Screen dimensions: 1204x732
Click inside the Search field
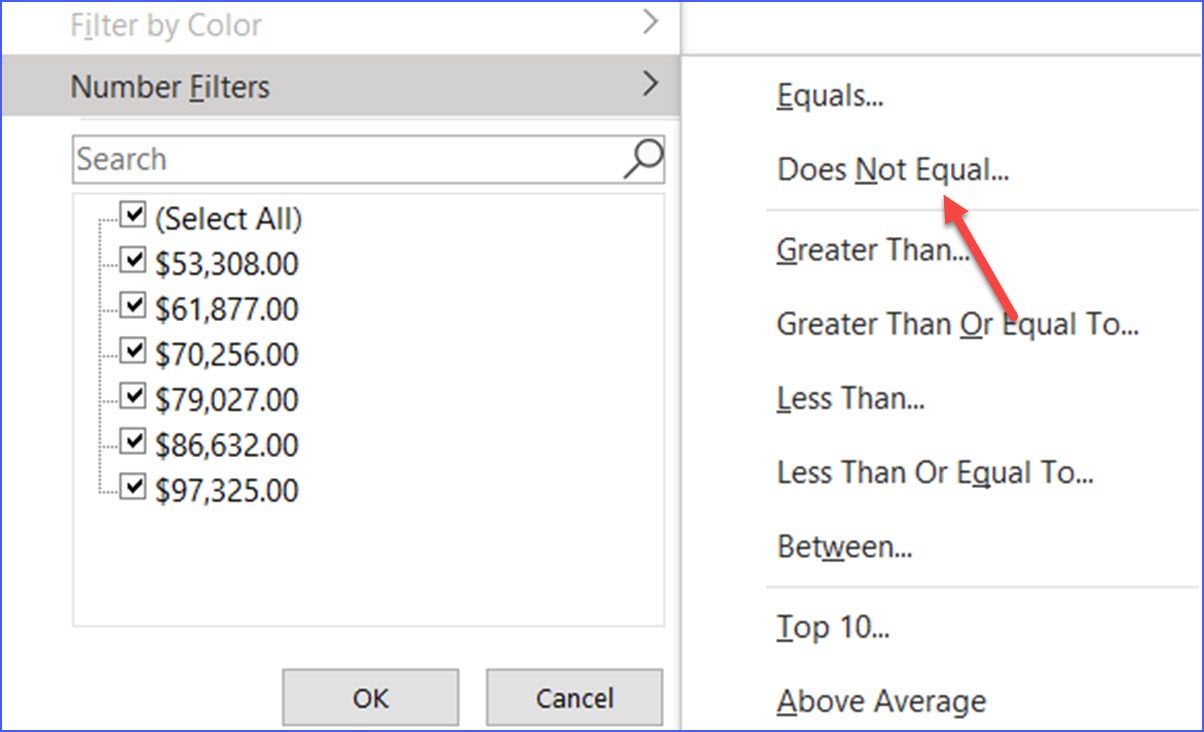click(300, 158)
